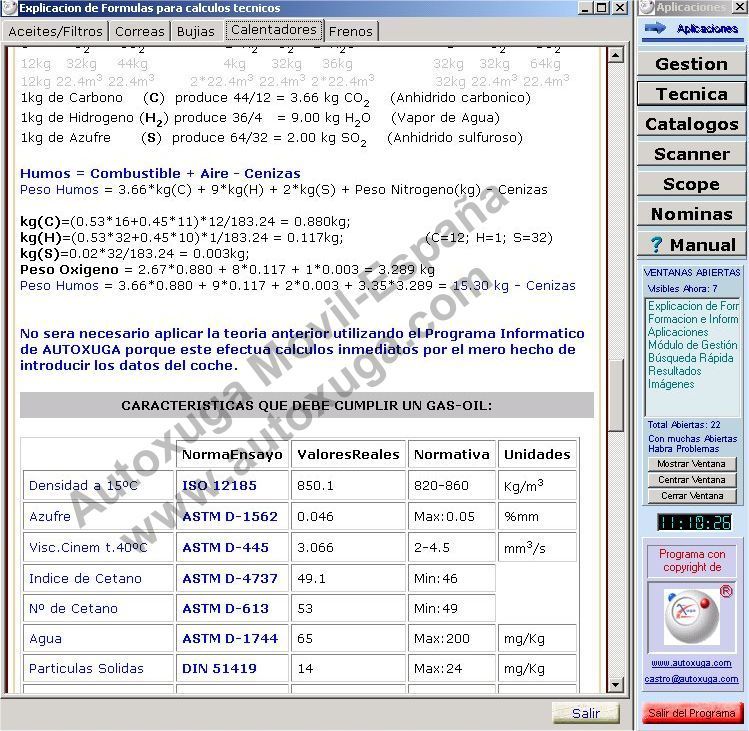Click the ValoresReales column header

click(x=348, y=454)
